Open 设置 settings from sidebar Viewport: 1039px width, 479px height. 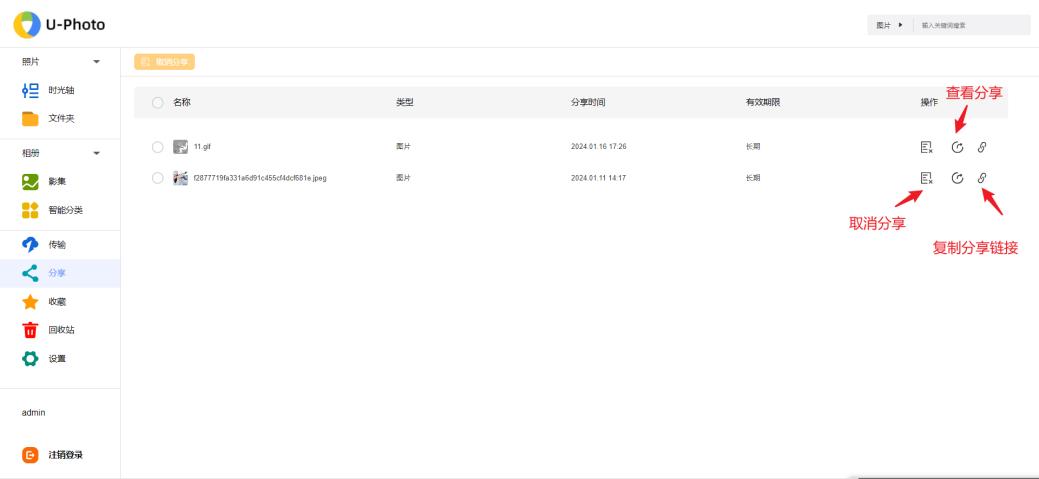click(60, 358)
